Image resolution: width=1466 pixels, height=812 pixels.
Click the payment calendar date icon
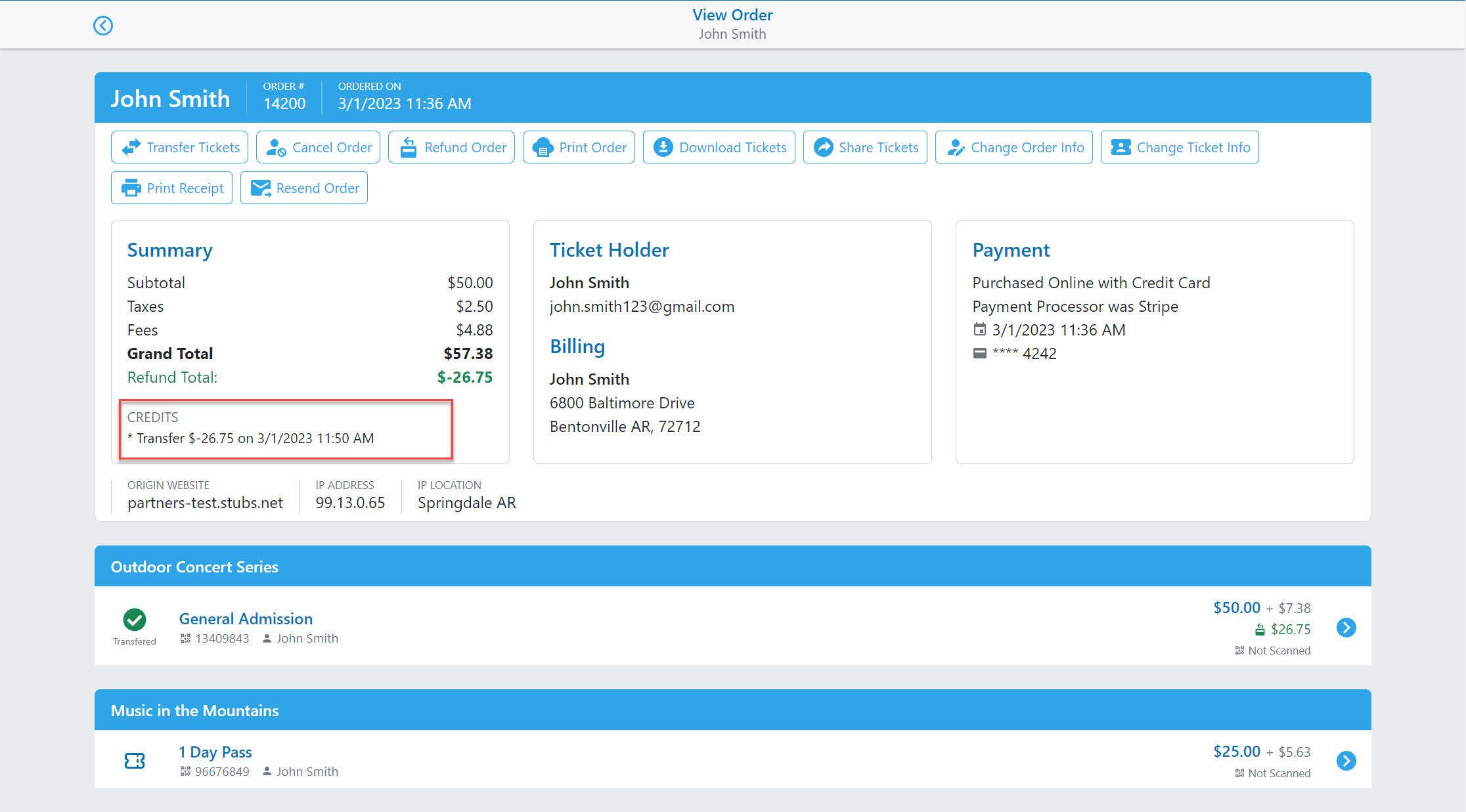[979, 330]
